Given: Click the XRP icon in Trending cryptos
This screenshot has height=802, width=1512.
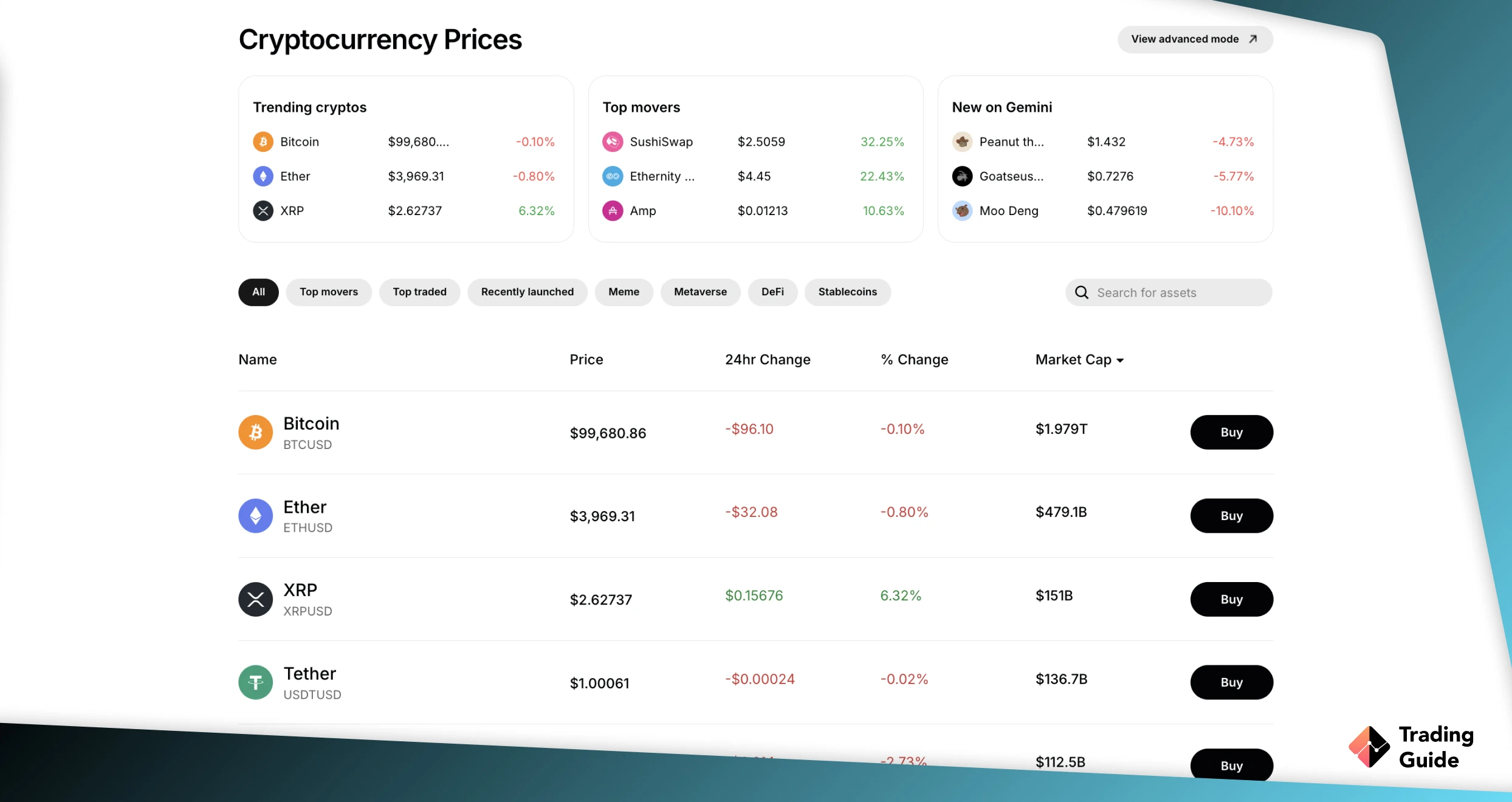Looking at the screenshot, I should [x=263, y=211].
